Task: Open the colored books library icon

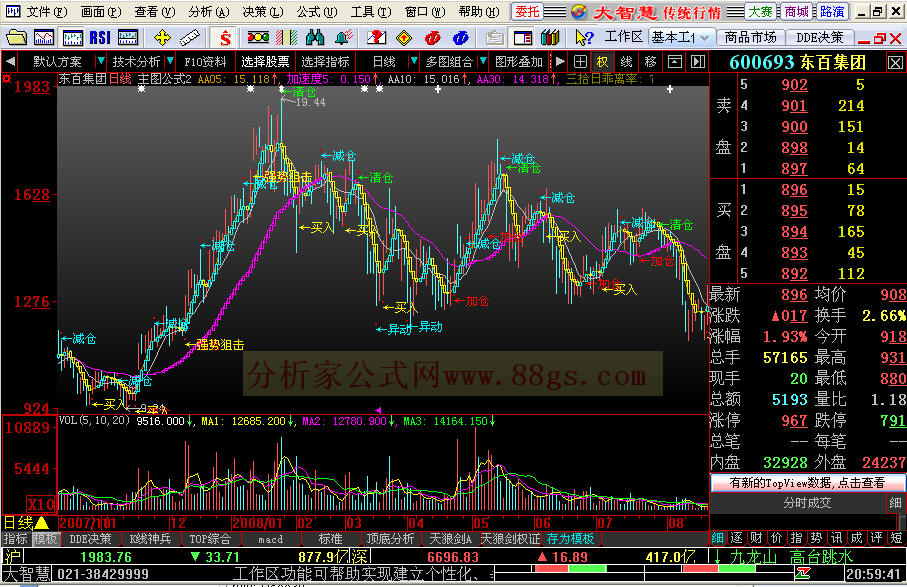Action: [550, 38]
